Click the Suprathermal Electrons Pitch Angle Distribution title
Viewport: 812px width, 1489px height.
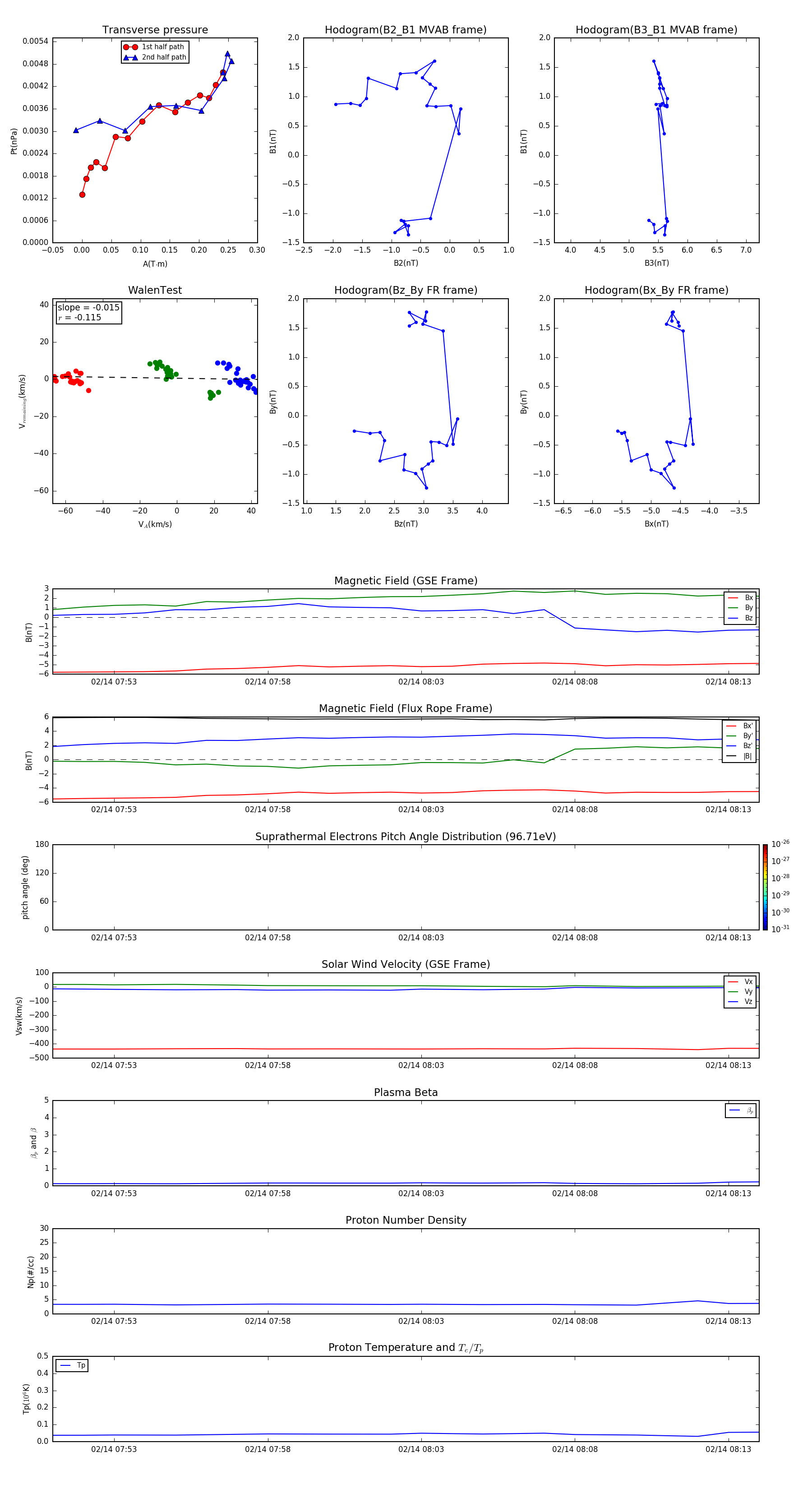coord(406,837)
